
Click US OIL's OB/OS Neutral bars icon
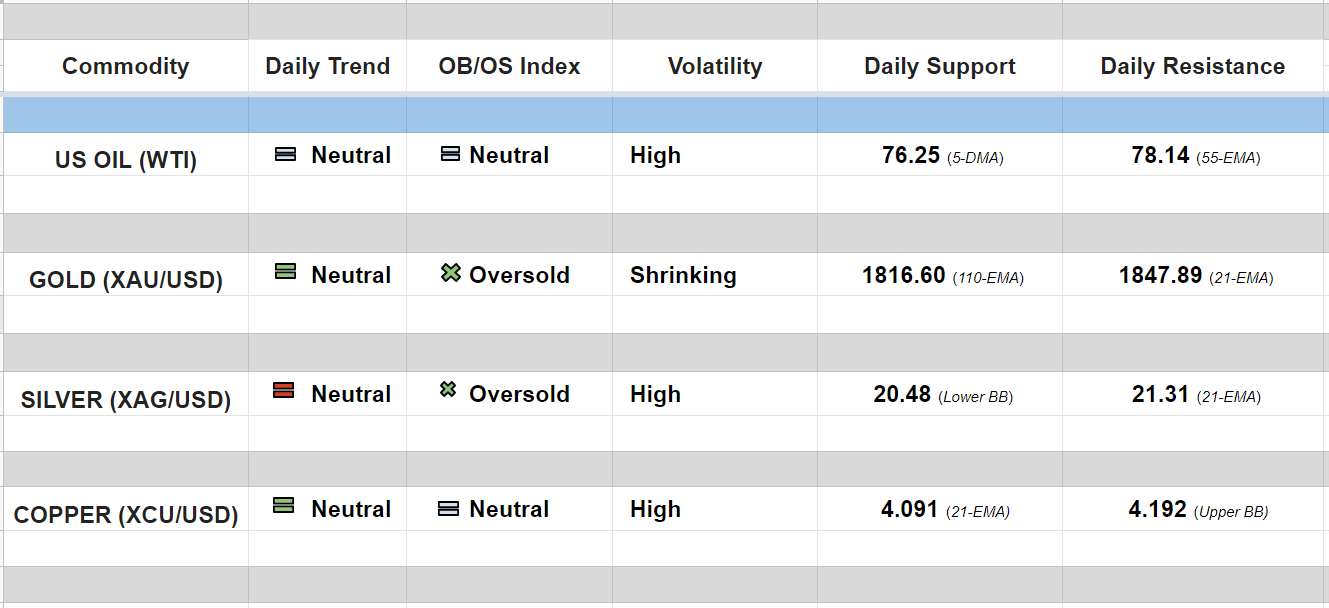click(450, 155)
